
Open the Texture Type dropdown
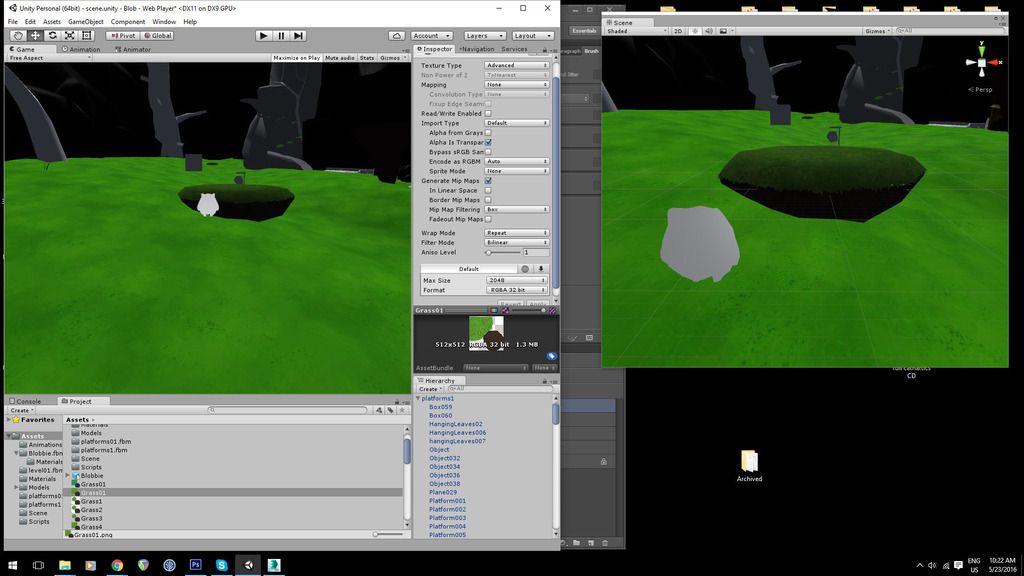point(516,65)
